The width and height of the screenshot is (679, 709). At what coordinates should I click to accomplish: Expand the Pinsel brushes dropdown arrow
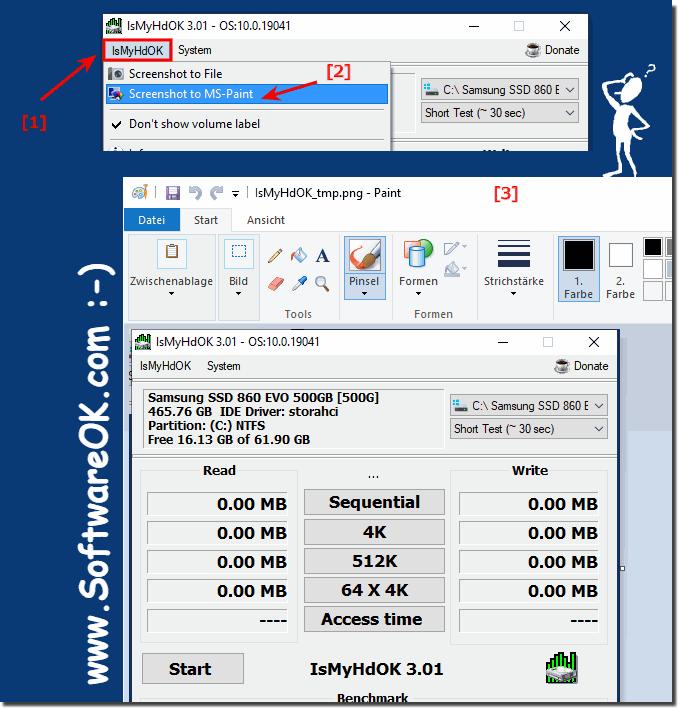tap(364, 294)
